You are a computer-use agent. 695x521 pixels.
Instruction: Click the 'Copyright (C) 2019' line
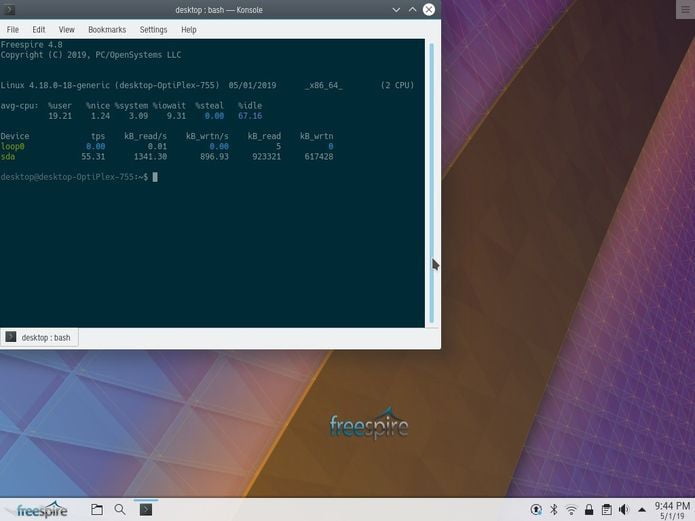(91, 55)
